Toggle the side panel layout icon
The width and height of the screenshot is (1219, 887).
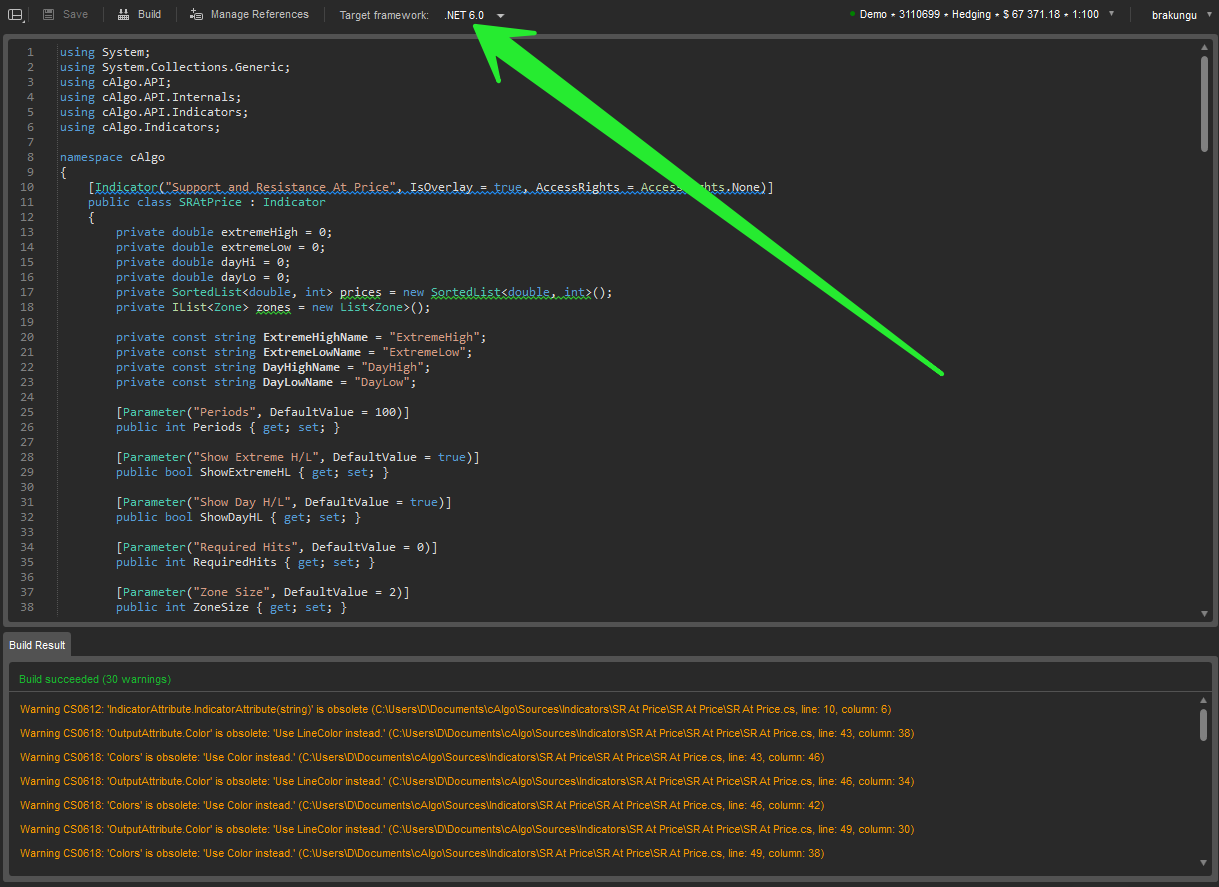[x=15, y=15]
